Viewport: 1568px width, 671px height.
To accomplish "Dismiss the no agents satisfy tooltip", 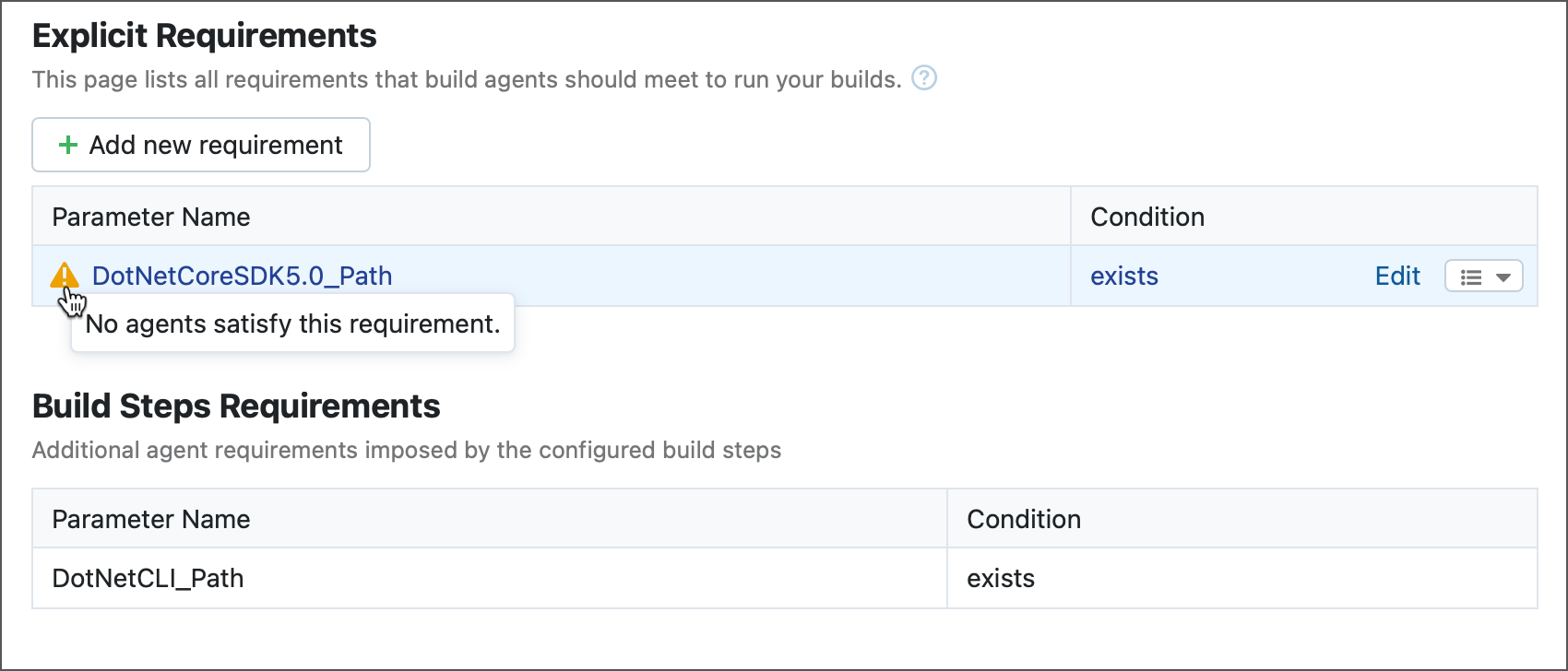I will [292, 324].
